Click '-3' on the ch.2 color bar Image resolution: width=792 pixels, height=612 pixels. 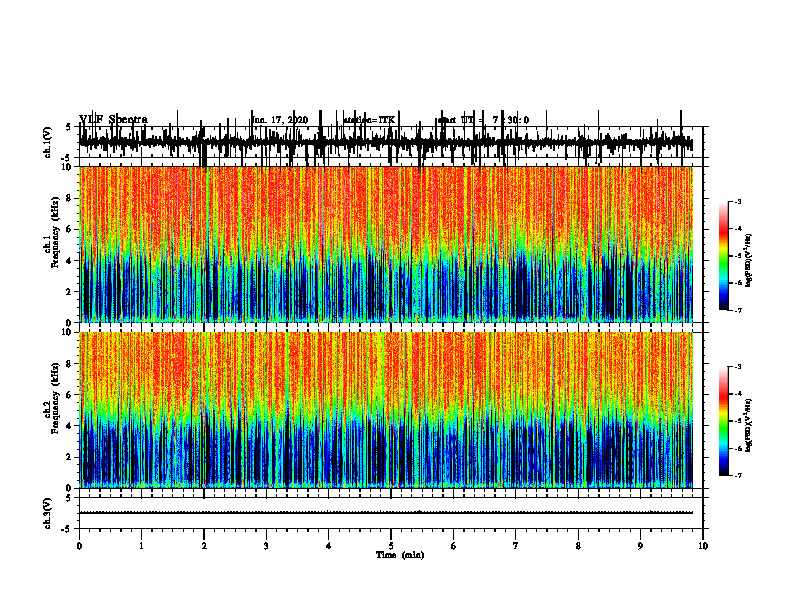(x=737, y=367)
